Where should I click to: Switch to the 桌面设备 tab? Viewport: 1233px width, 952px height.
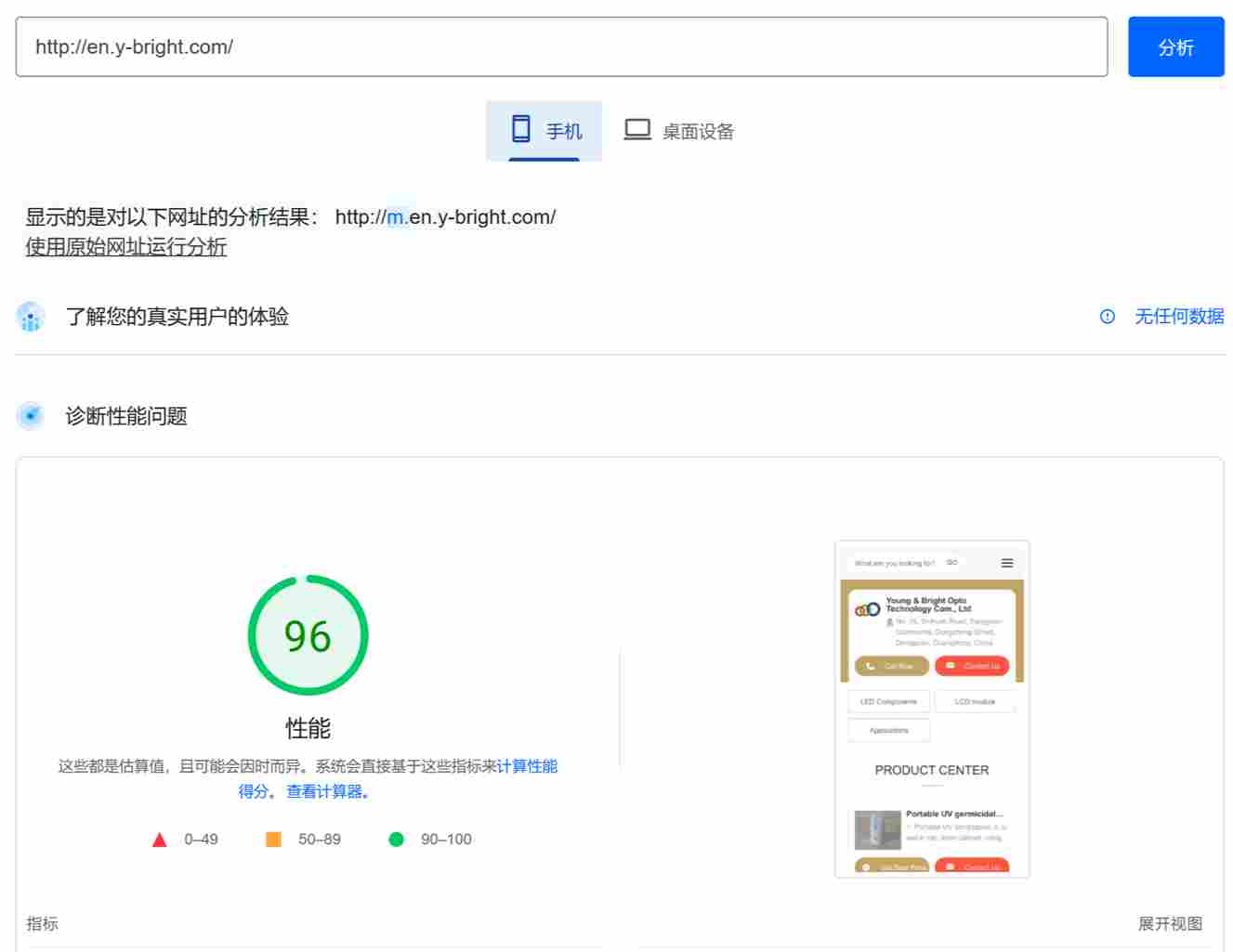click(678, 130)
